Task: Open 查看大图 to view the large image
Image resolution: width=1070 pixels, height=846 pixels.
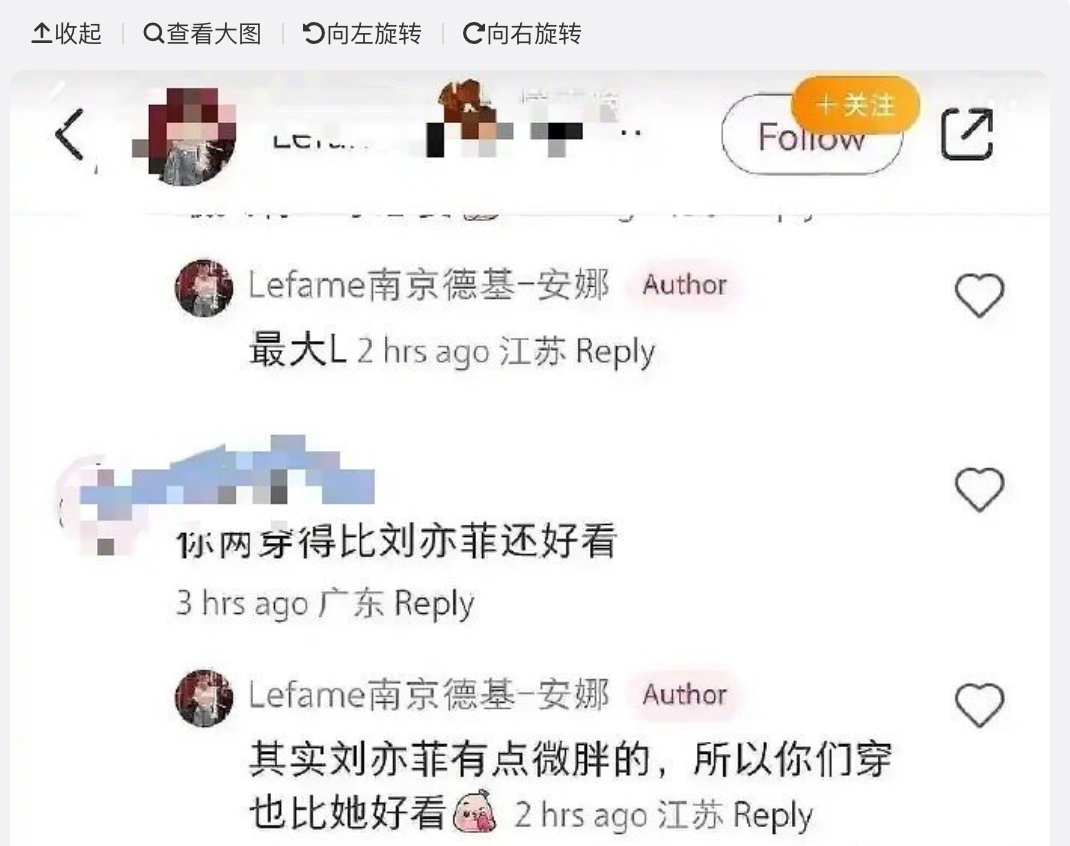Action: pyautogui.click(x=203, y=33)
